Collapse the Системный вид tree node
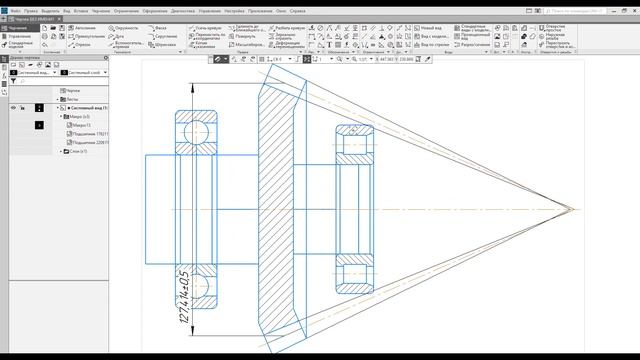The width and height of the screenshot is (640, 360). pos(58,108)
